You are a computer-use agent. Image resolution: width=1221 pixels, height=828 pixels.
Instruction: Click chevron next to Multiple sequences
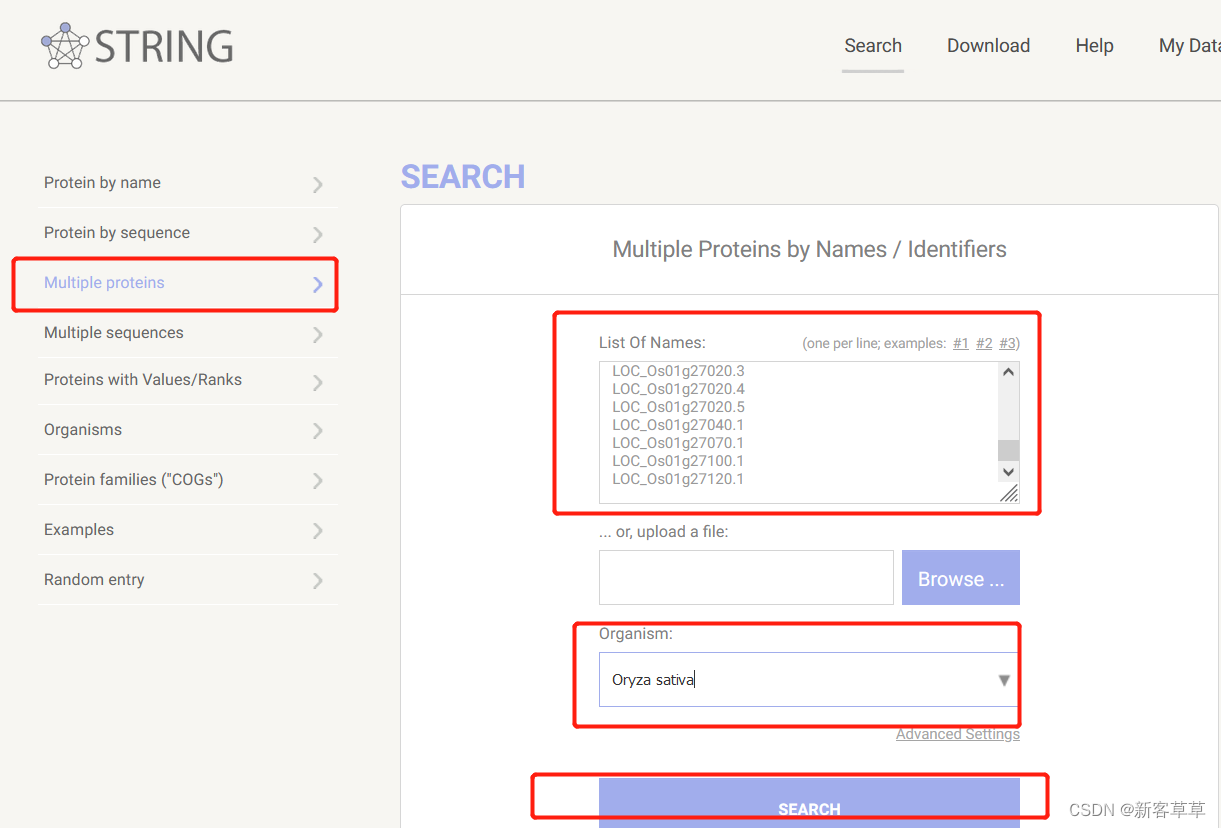pyautogui.click(x=318, y=334)
